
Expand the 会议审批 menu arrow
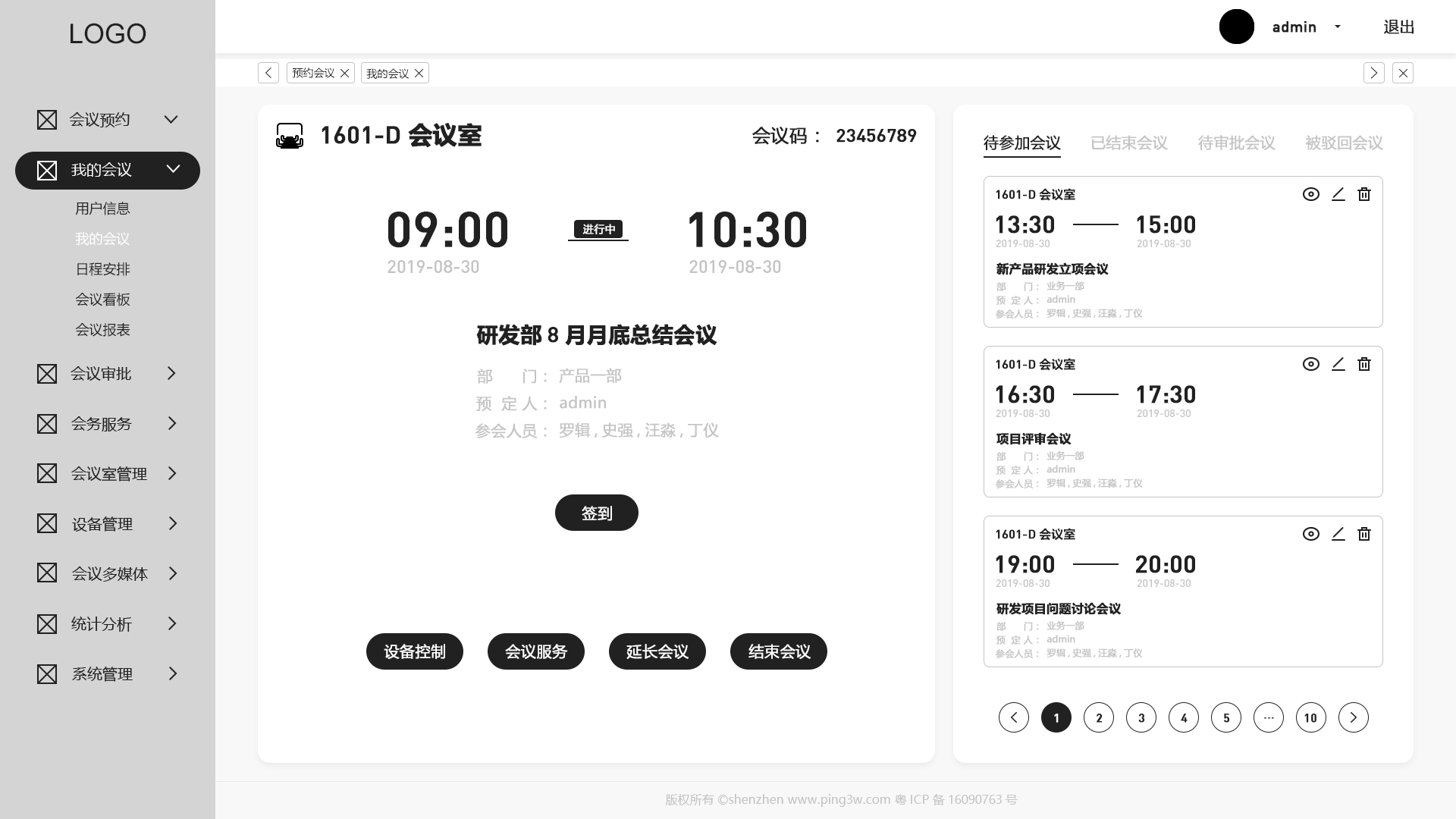(x=171, y=373)
